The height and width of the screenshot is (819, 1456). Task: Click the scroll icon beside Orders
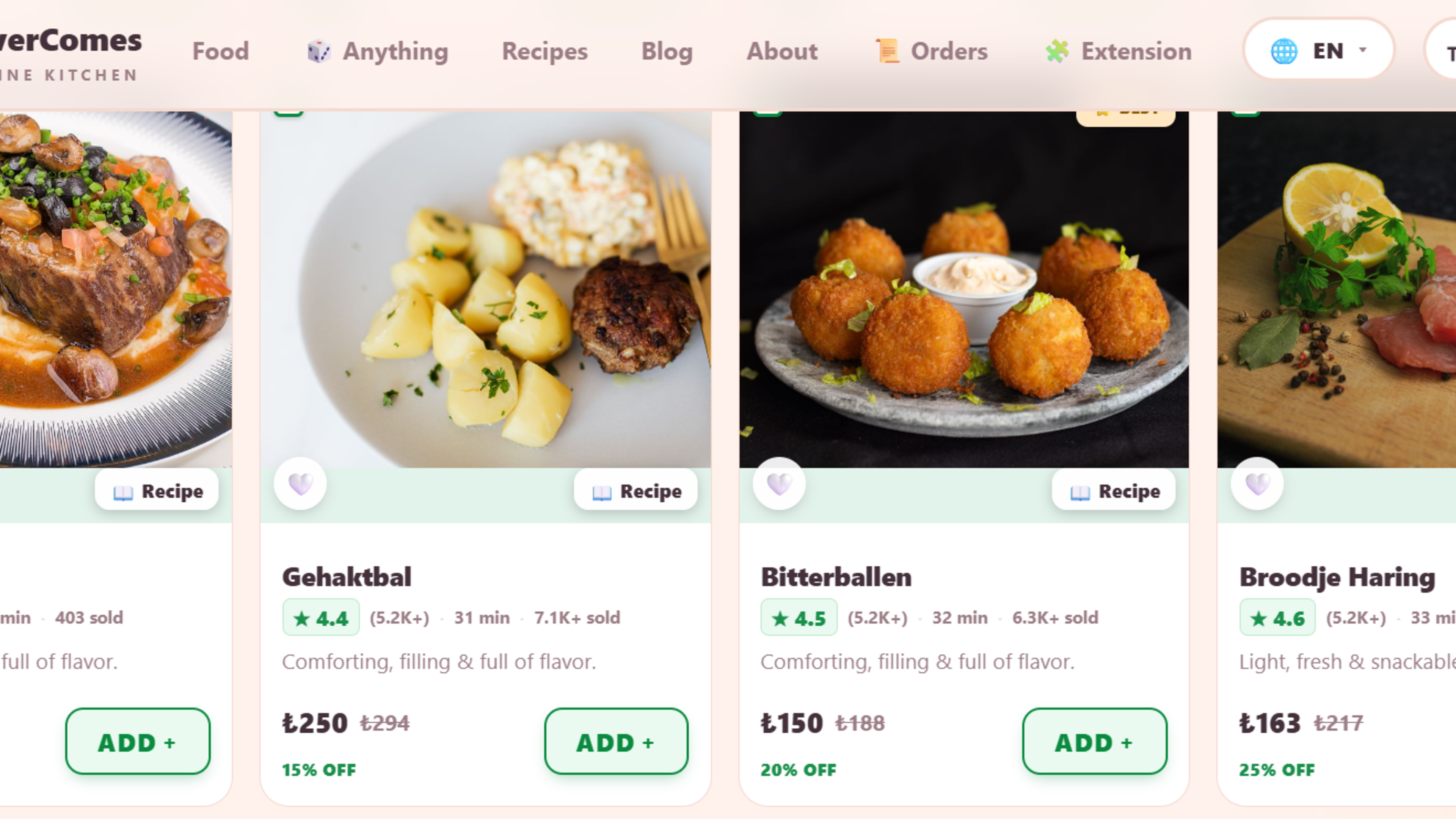click(887, 52)
